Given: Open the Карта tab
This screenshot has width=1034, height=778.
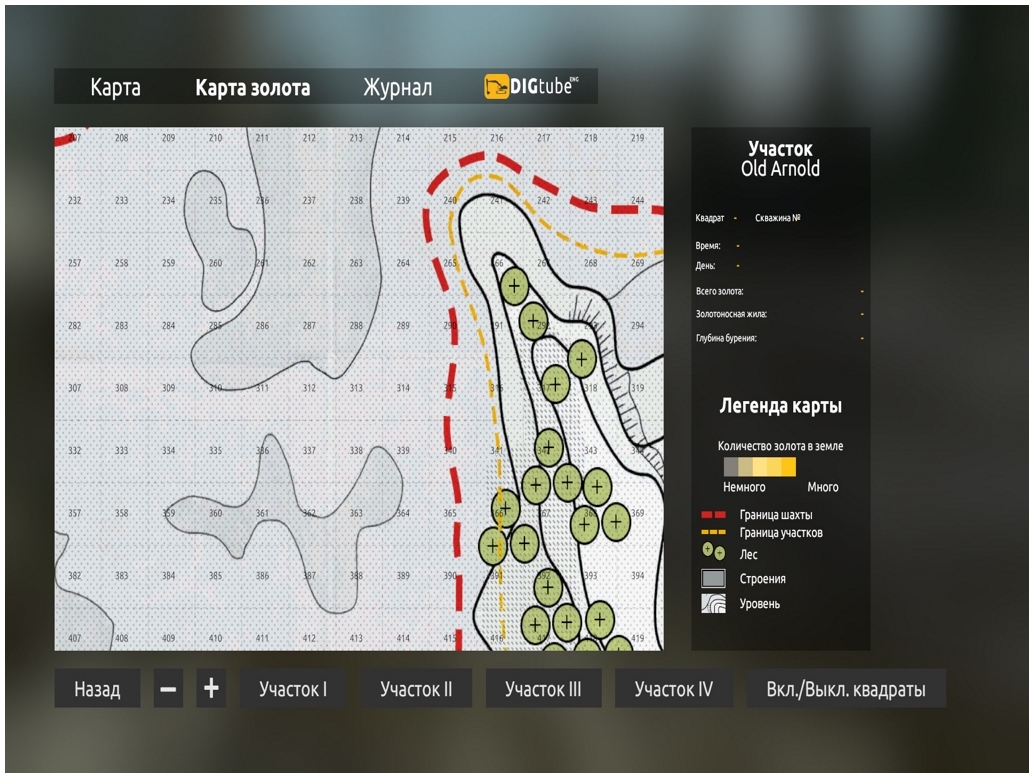Looking at the screenshot, I should click(x=115, y=88).
